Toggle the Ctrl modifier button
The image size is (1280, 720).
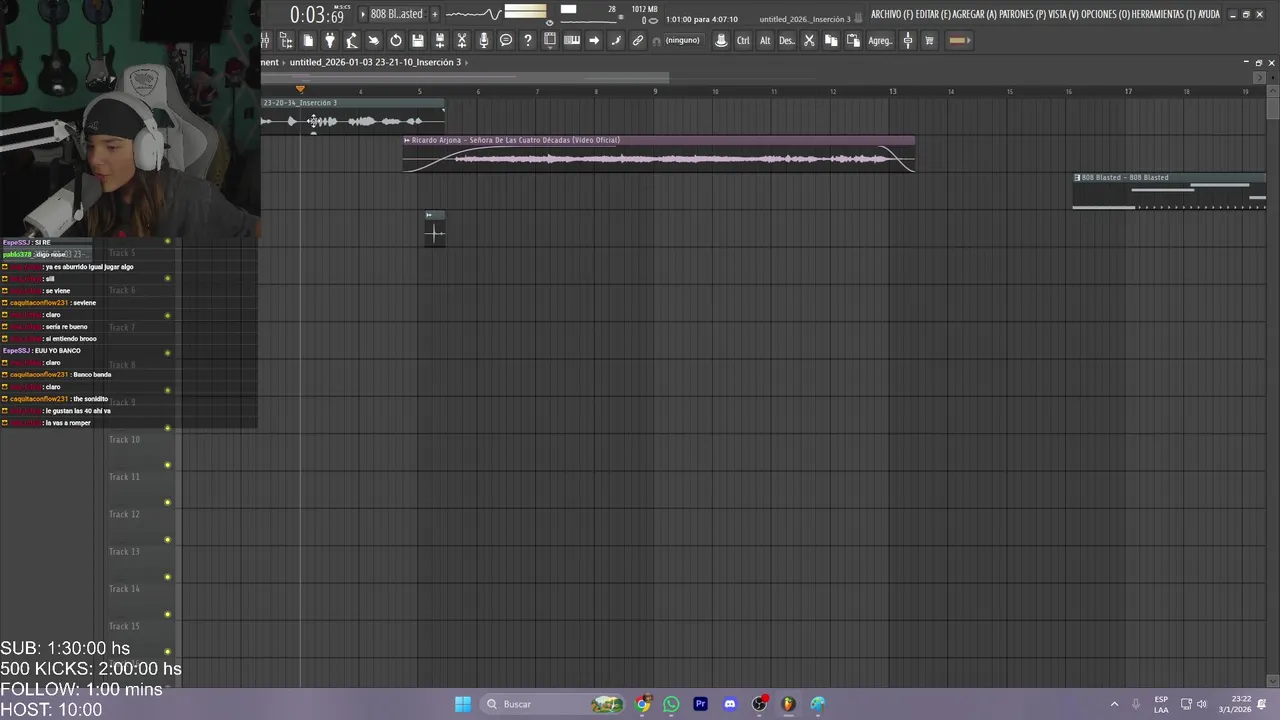pyautogui.click(x=743, y=40)
